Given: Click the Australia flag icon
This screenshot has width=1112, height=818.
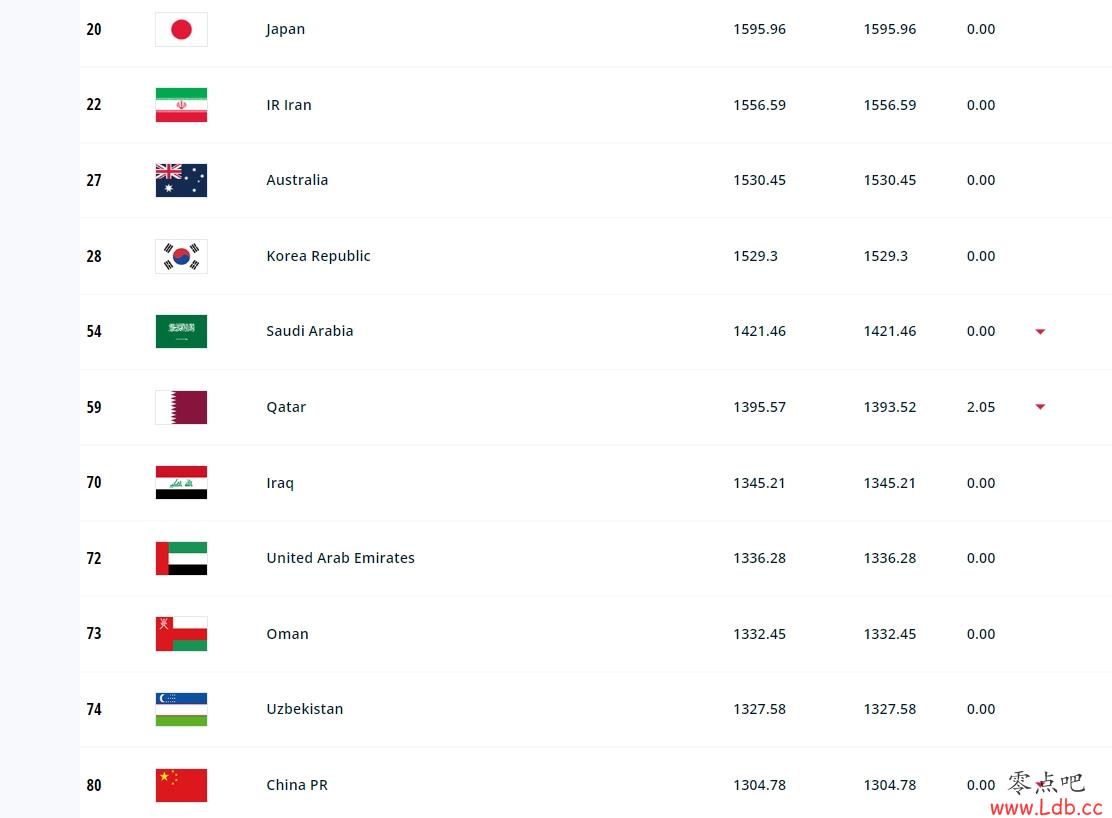Looking at the screenshot, I should tap(182, 180).
